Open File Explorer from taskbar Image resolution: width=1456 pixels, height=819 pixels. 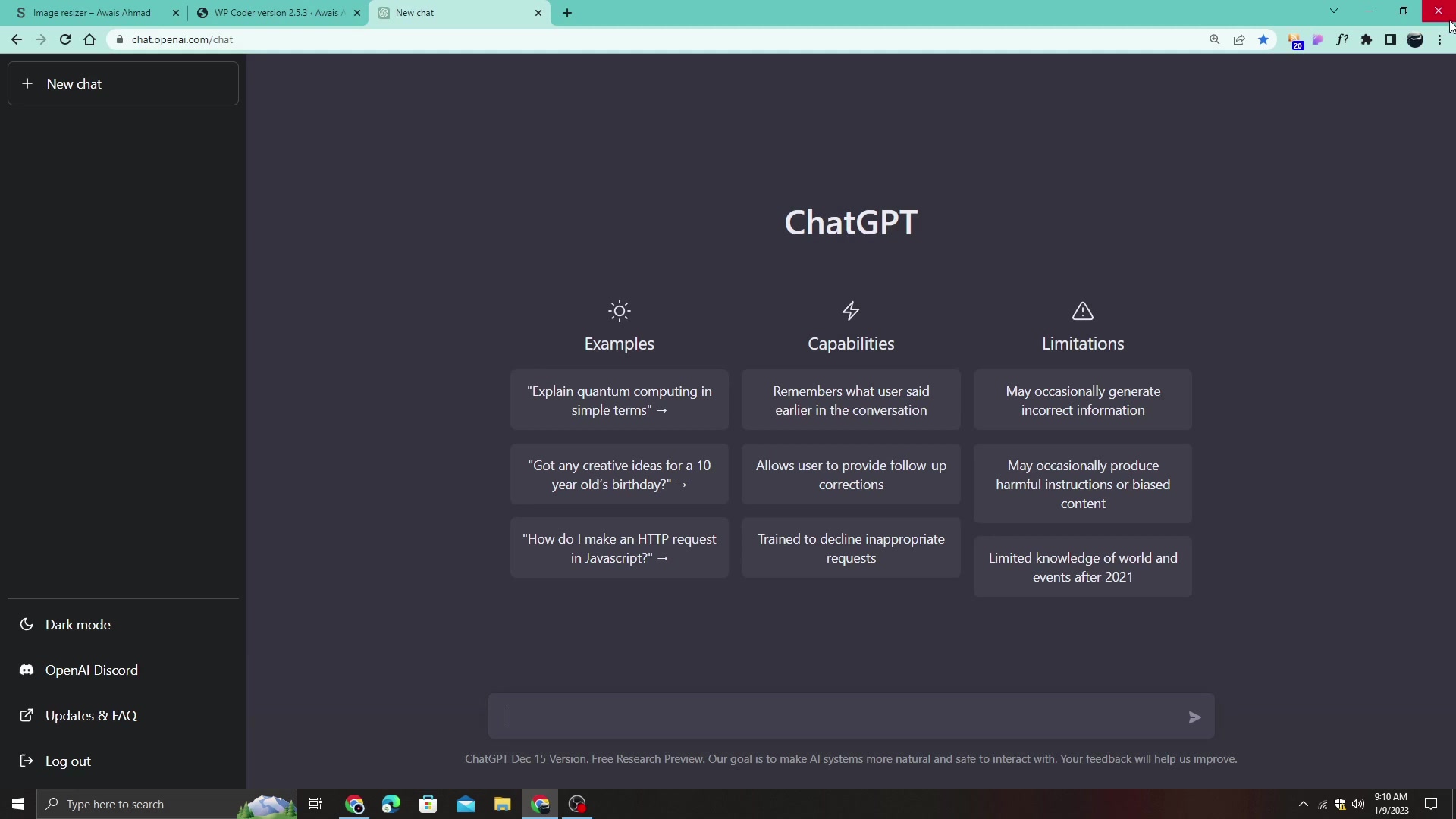[503, 804]
